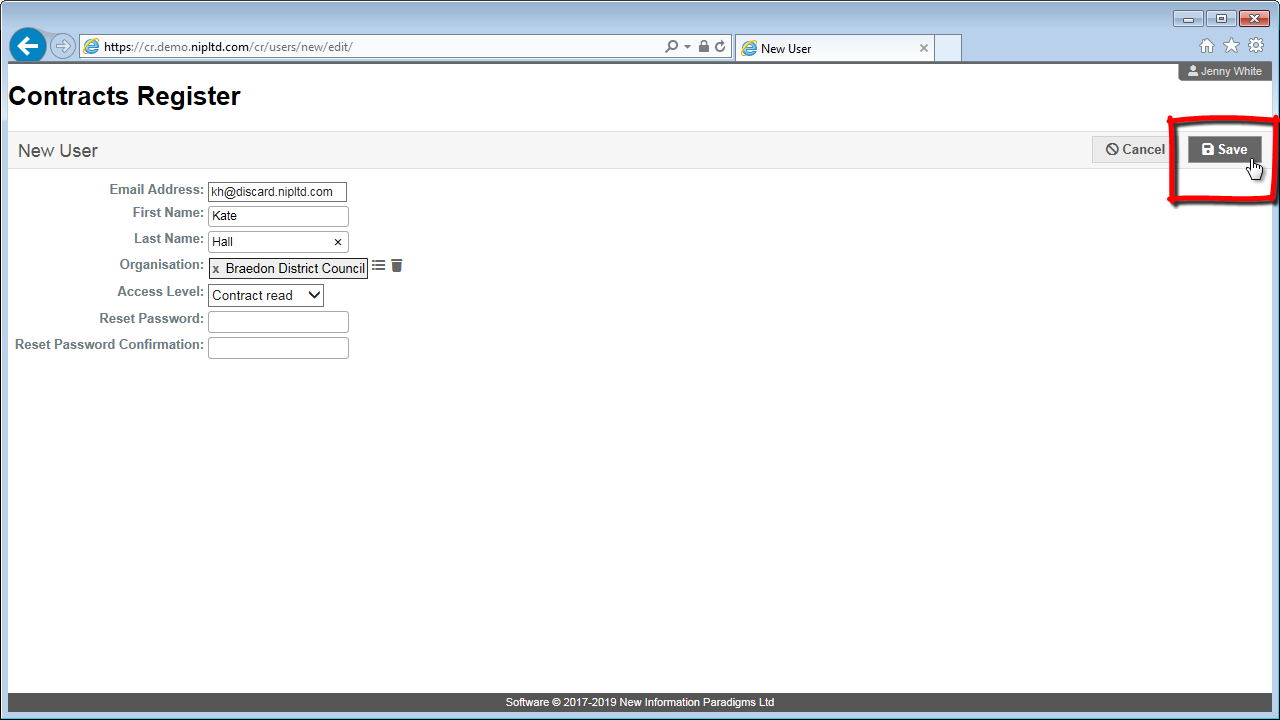Open the Access Level dropdown

click(266, 295)
